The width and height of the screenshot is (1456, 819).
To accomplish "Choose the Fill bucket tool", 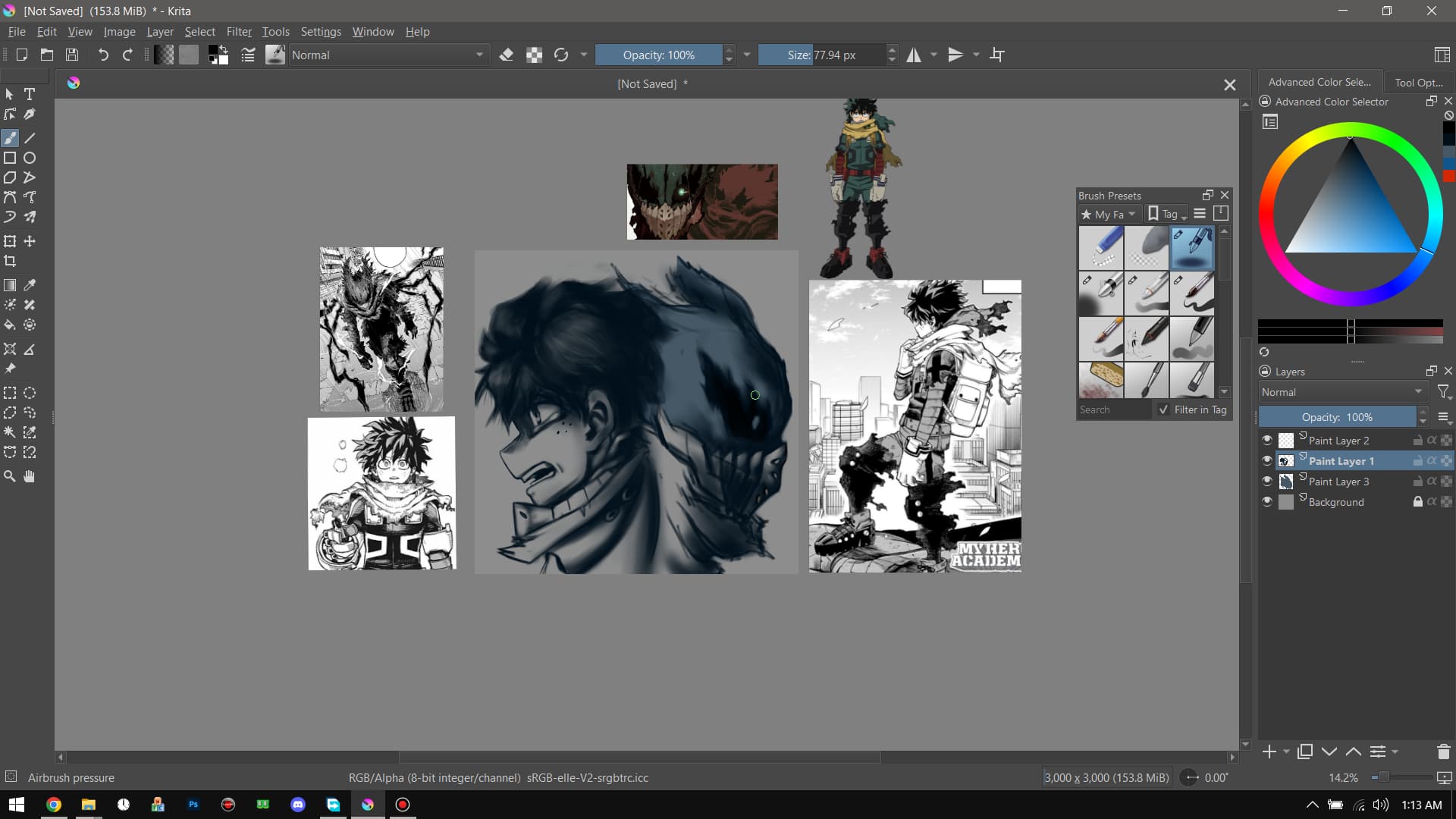I will point(10,325).
